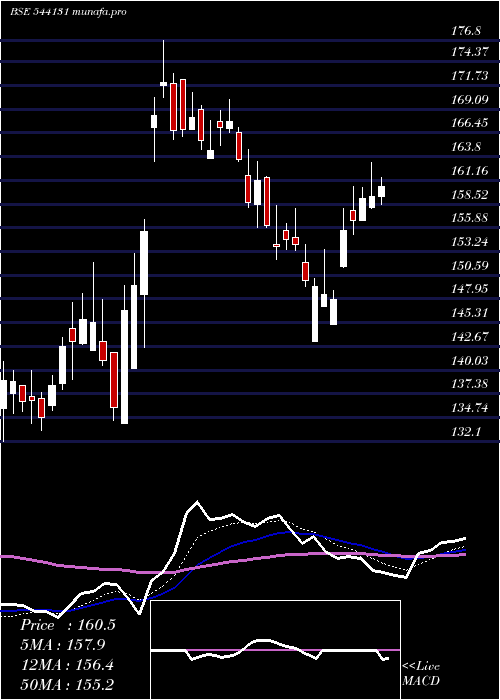
Task: Click the '12MA : 156.4' readout
Action: pos(67,665)
